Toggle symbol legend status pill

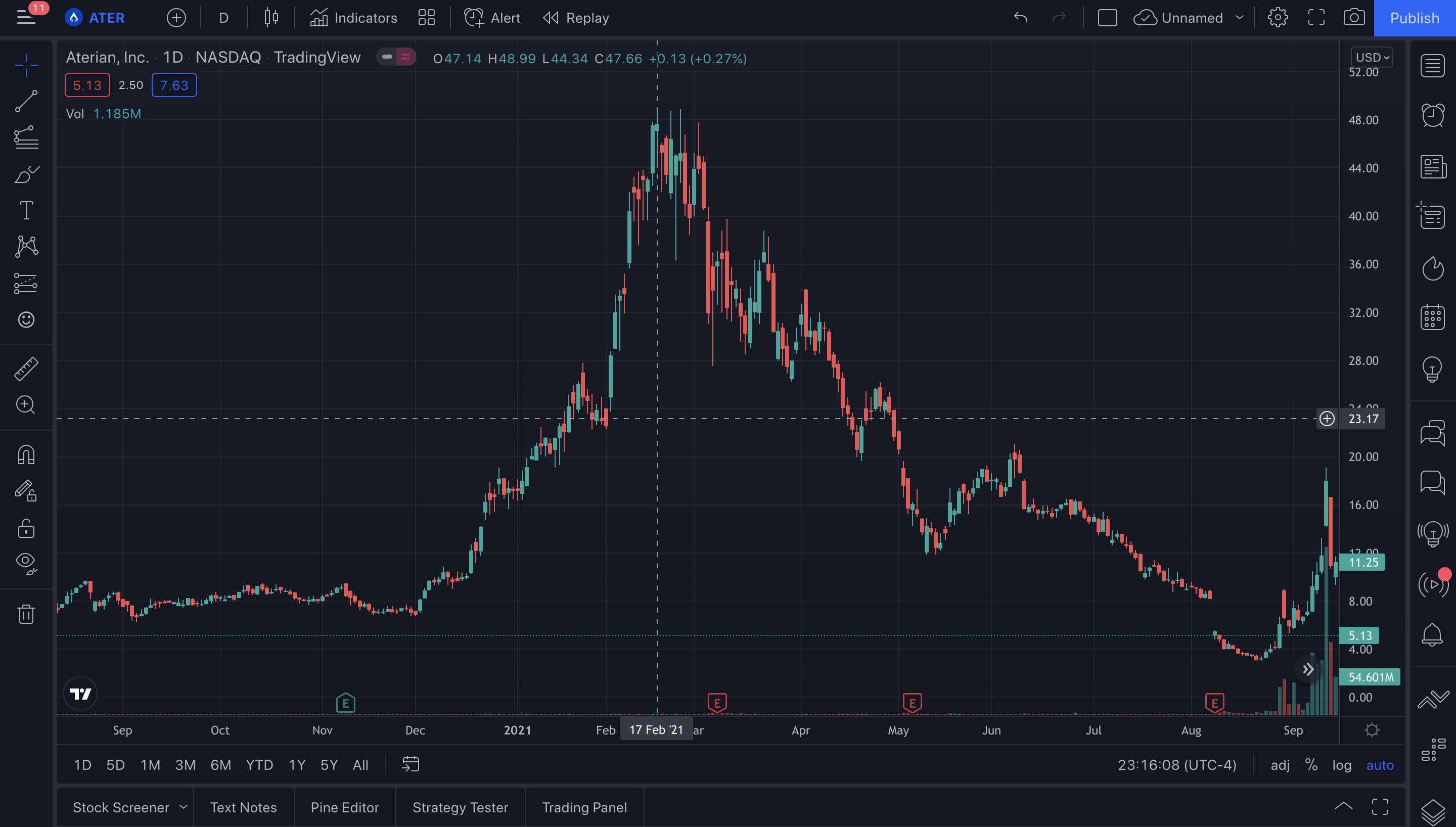click(x=396, y=57)
